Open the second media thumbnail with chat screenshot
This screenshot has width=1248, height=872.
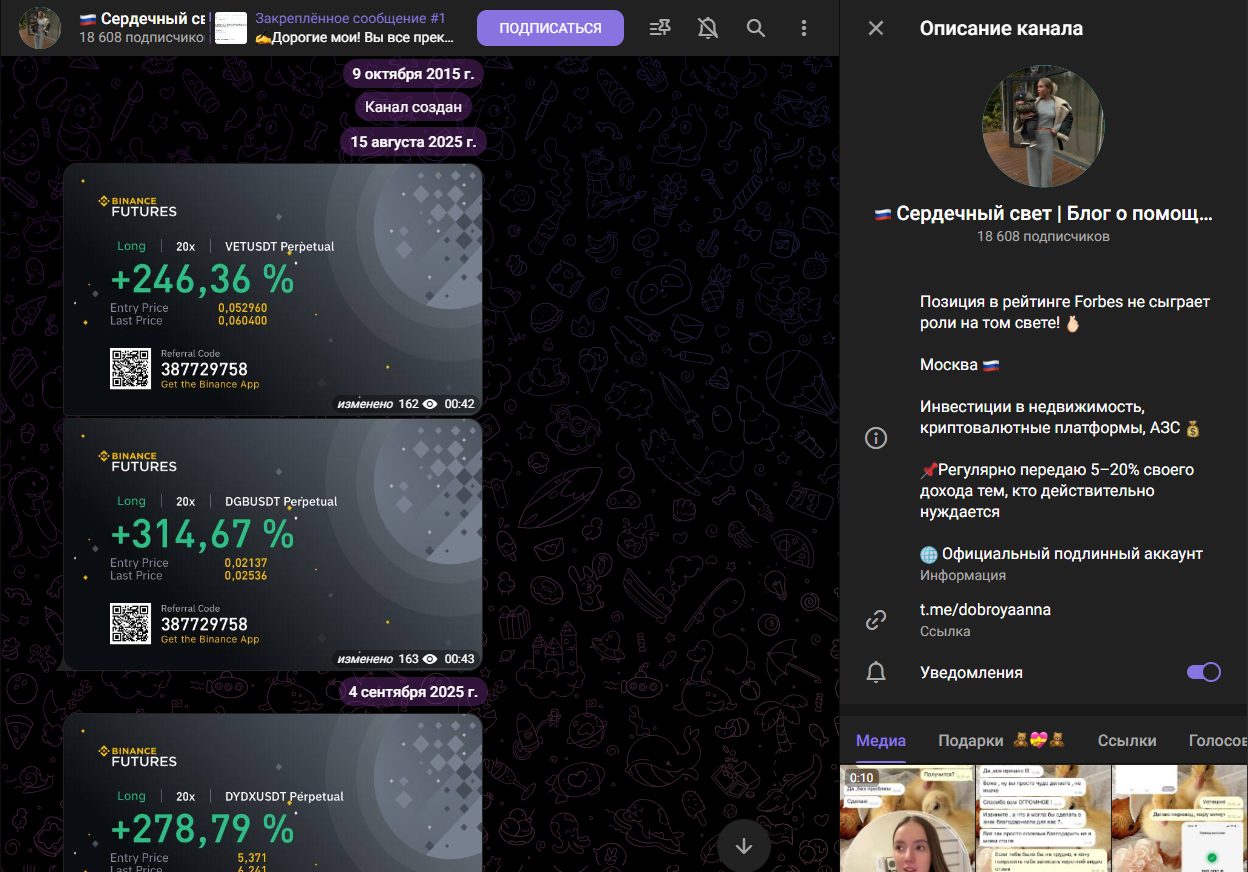[1043, 818]
